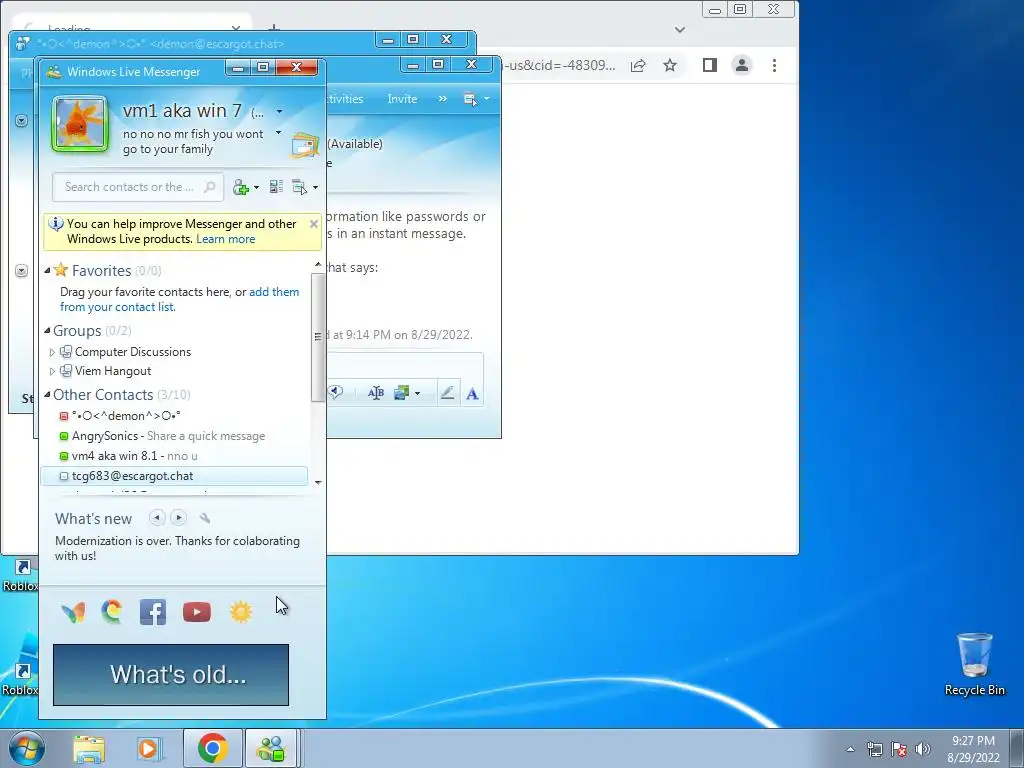
Task: Open Chrome tab search chevron
Action: (x=680, y=29)
